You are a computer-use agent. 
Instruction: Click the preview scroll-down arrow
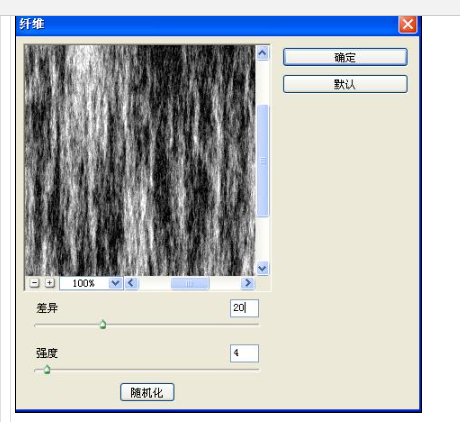coord(262,268)
